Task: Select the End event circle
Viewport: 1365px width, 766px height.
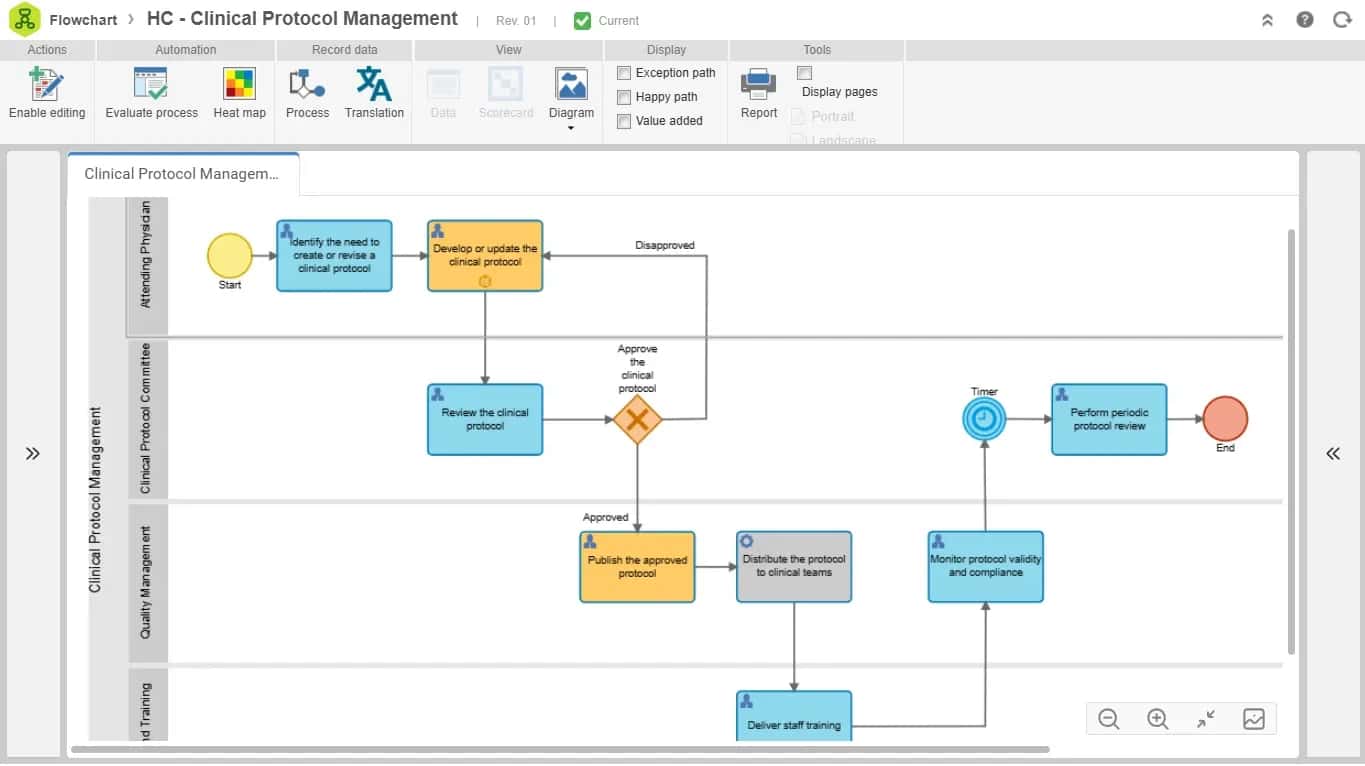Action: tap(1225, 419)
